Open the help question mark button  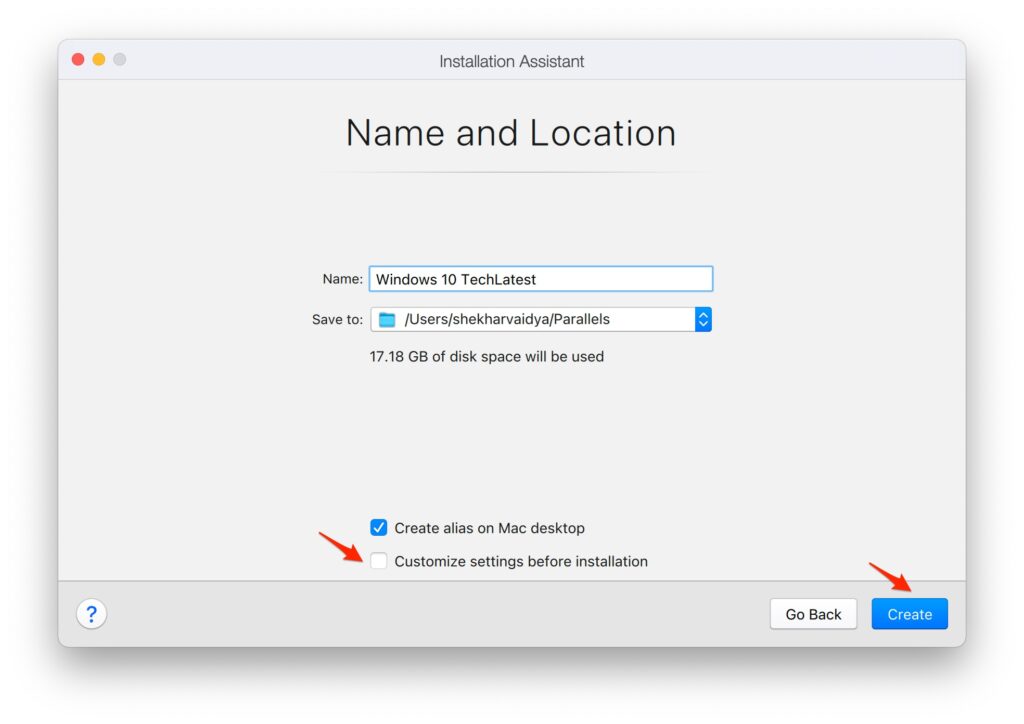click(91, 614)
